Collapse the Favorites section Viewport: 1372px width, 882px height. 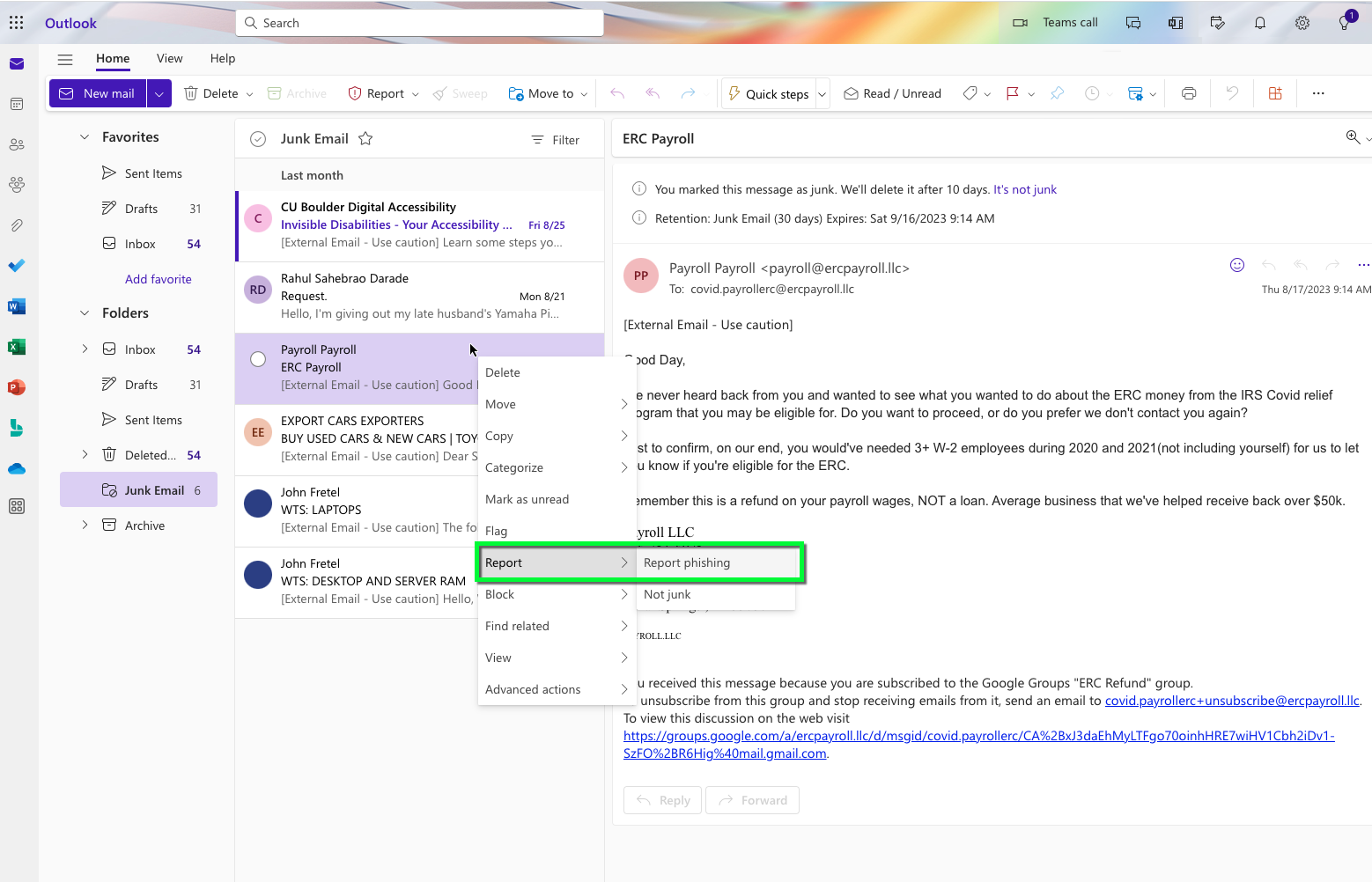85,136
